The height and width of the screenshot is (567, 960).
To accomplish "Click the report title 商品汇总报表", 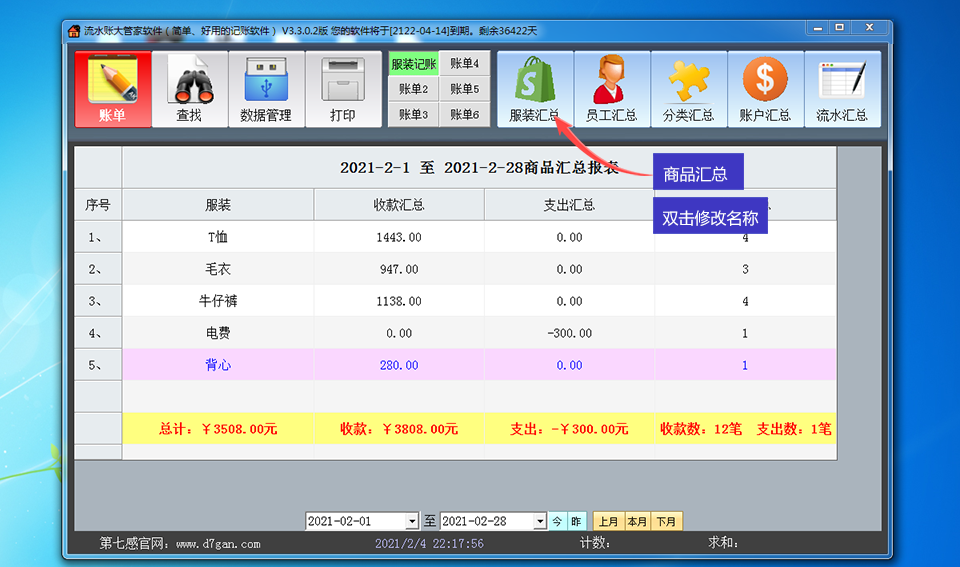I will click(x=571, y=167).
